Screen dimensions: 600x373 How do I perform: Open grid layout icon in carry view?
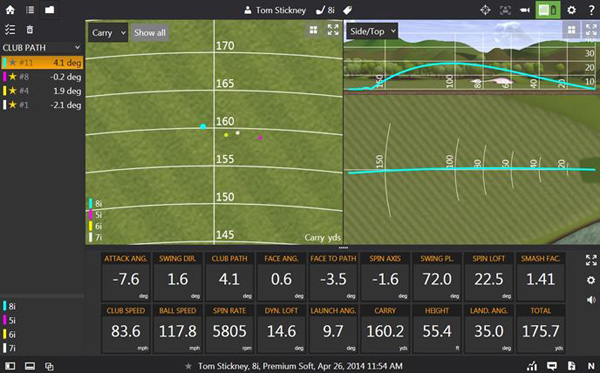(313, 30)
